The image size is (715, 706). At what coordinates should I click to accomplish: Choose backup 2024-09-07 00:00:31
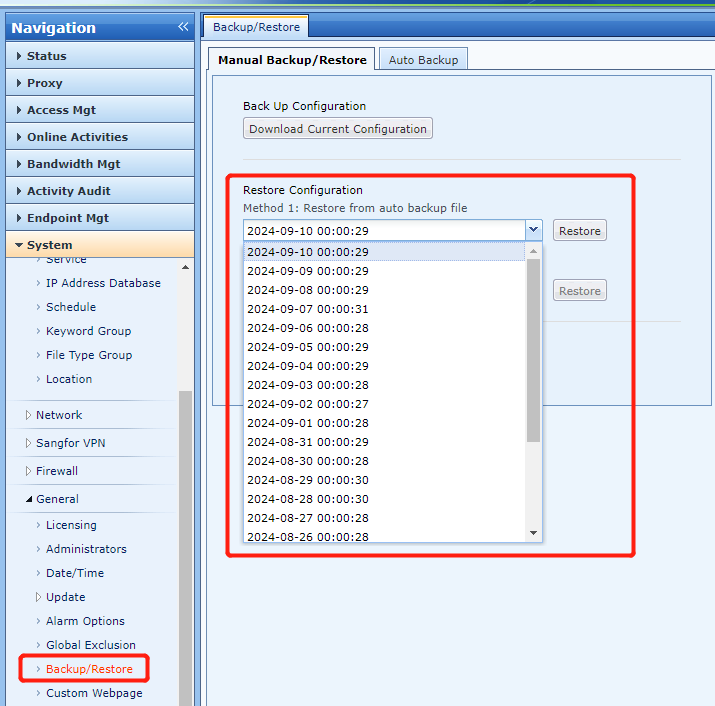(384, 309)
